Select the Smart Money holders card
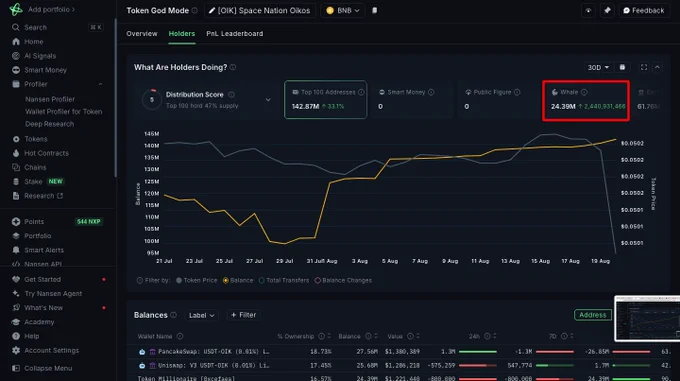The height and width of the screenshot is (381, 680). [x=411, y=99]
